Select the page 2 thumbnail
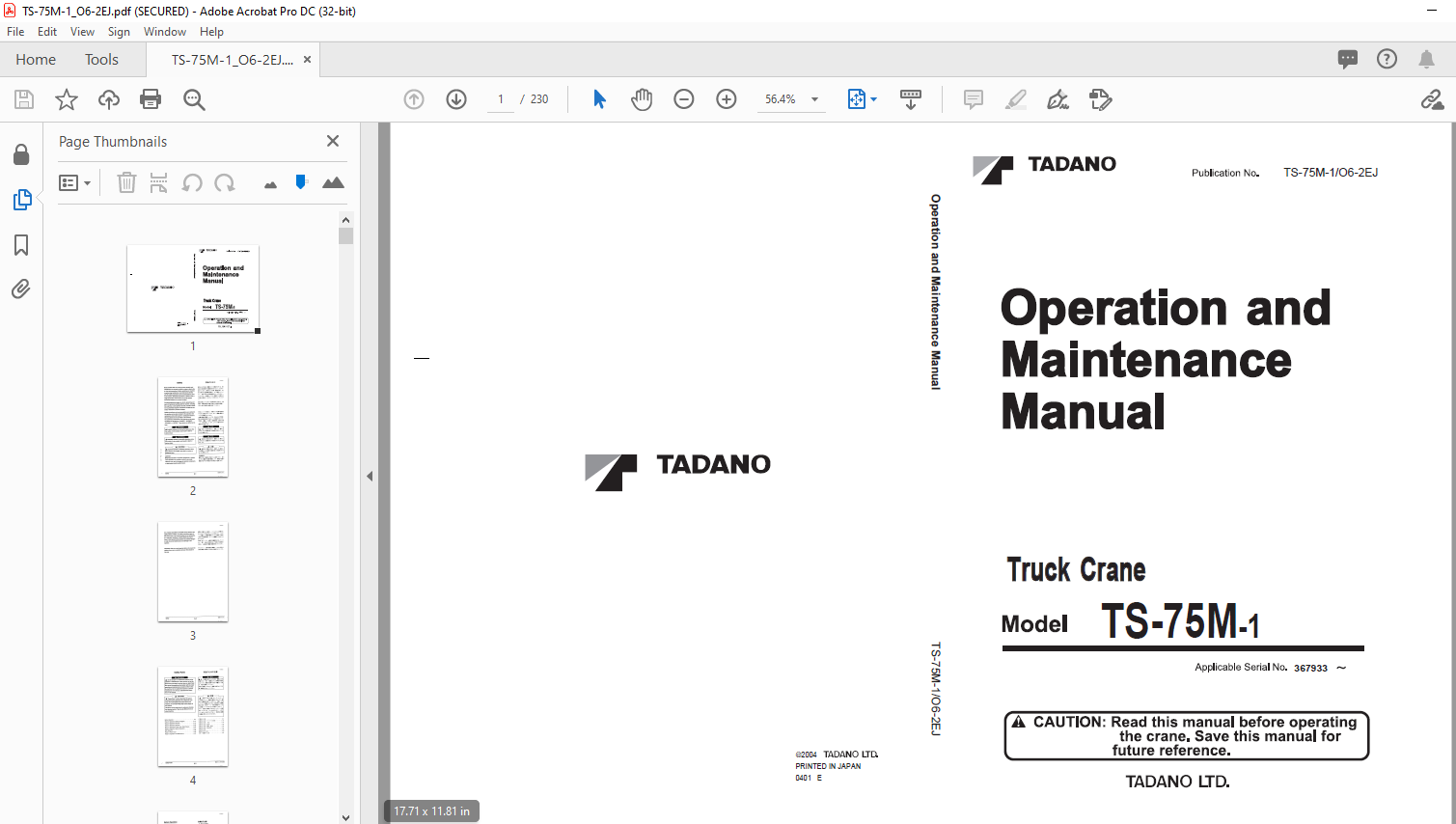 click(193, 427)
